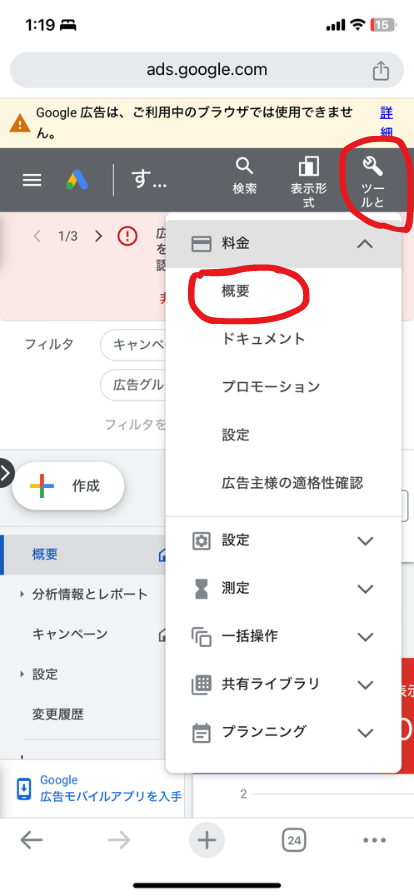Tap the browser back arrow
Image resolution: width=414 pixels, height=896 pixels.
click(31, 840)
